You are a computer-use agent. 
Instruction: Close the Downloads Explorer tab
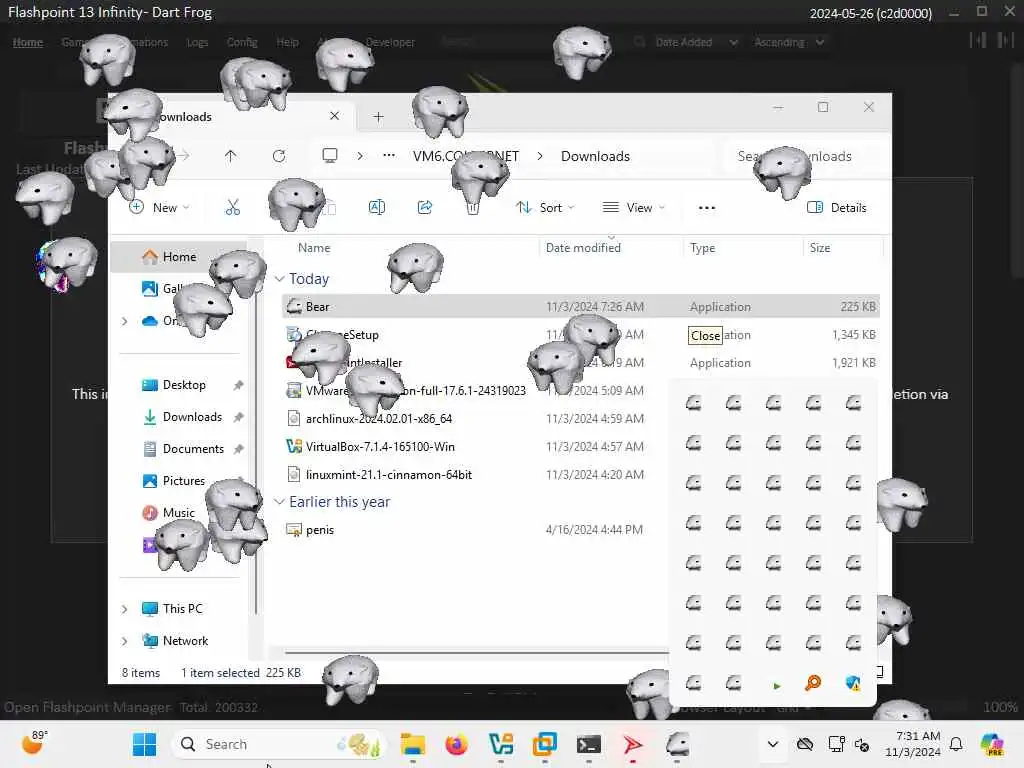pos(334,116)
